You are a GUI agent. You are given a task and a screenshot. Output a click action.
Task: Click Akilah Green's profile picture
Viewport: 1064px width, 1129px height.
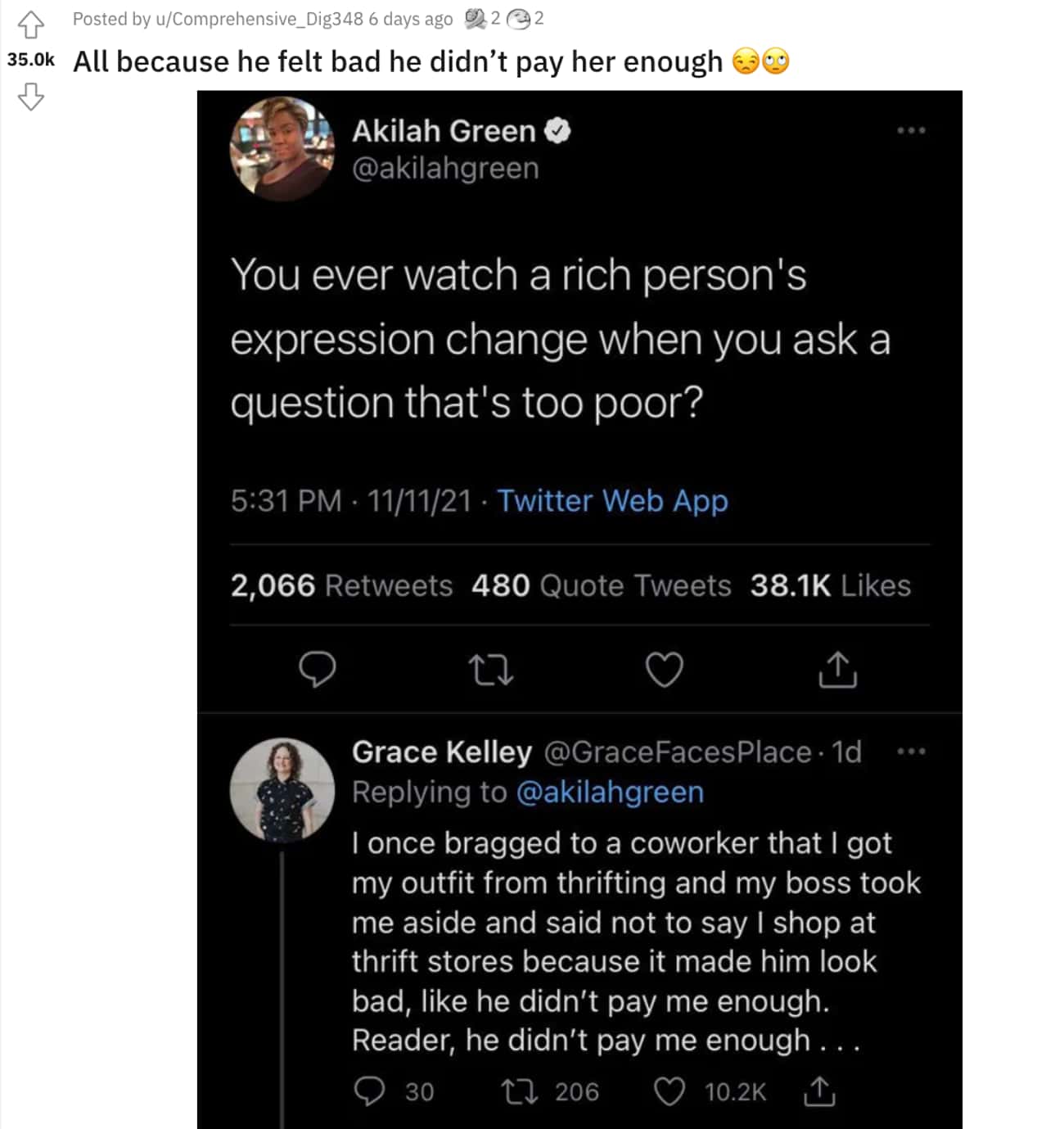pyautogui.click(x=282, y=149)
